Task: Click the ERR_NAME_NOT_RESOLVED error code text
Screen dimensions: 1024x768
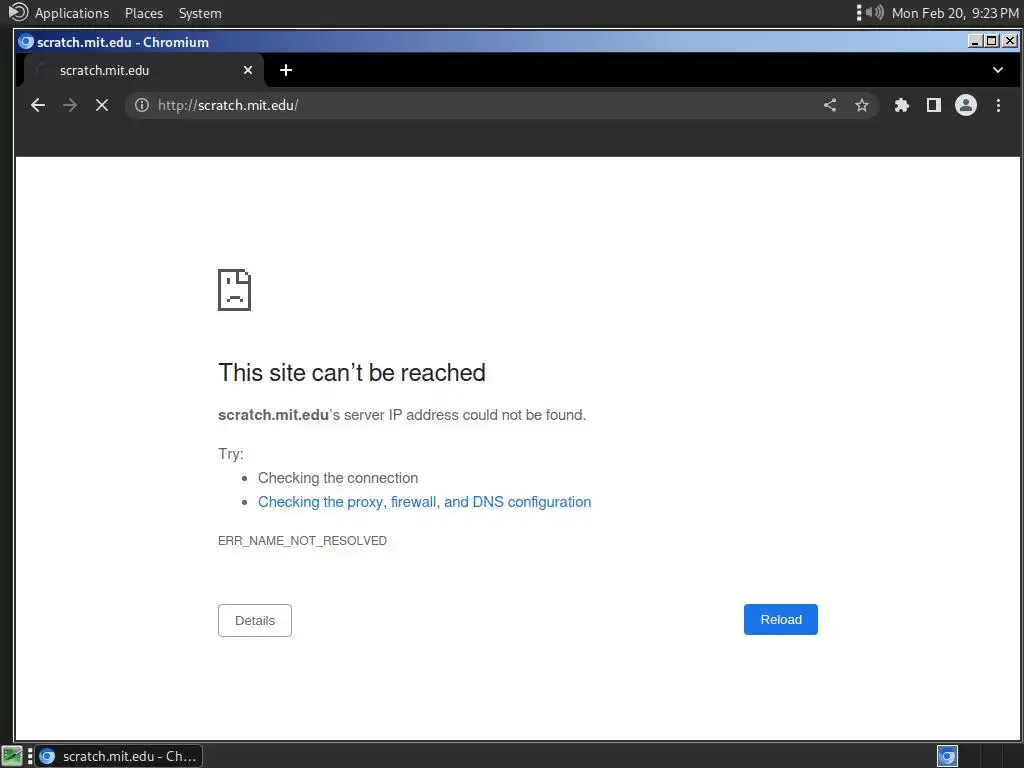Action: [x=302, y=541]
